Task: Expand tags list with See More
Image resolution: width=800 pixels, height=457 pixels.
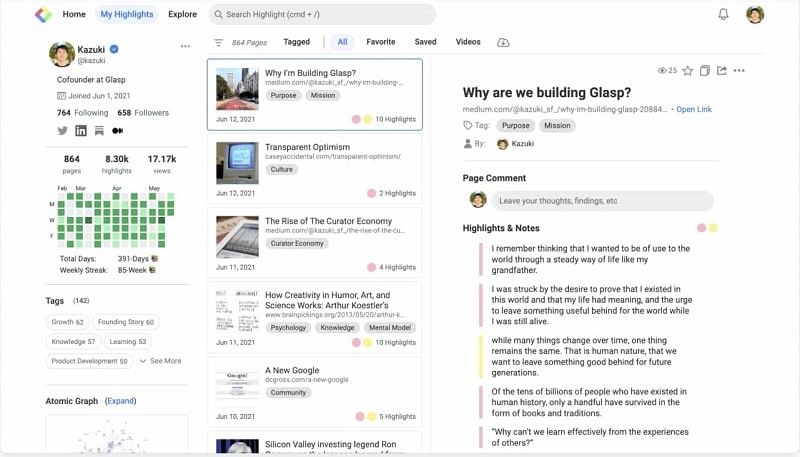Action: point(160,361)
